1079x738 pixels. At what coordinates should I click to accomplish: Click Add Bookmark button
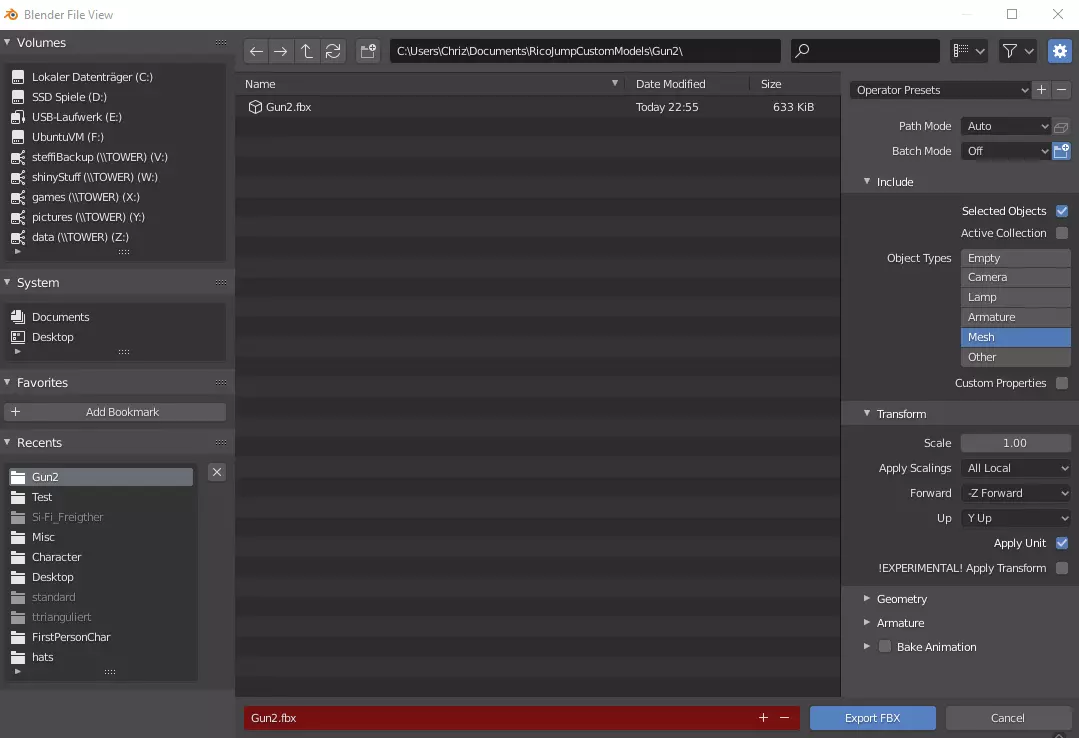115,412
